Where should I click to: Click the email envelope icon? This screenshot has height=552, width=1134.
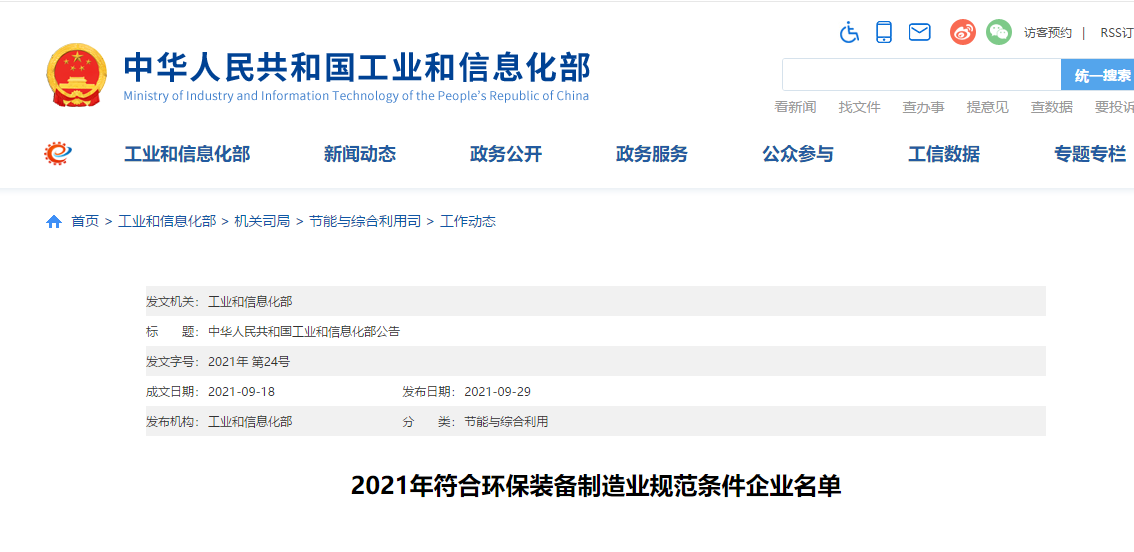point(919,32)
